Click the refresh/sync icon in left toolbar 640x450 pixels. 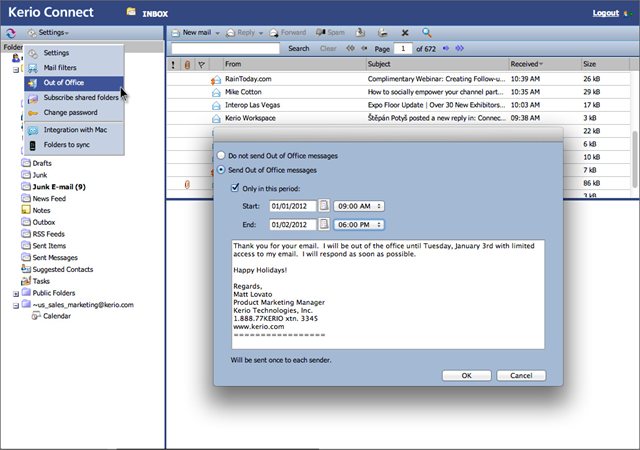[11, 33]
